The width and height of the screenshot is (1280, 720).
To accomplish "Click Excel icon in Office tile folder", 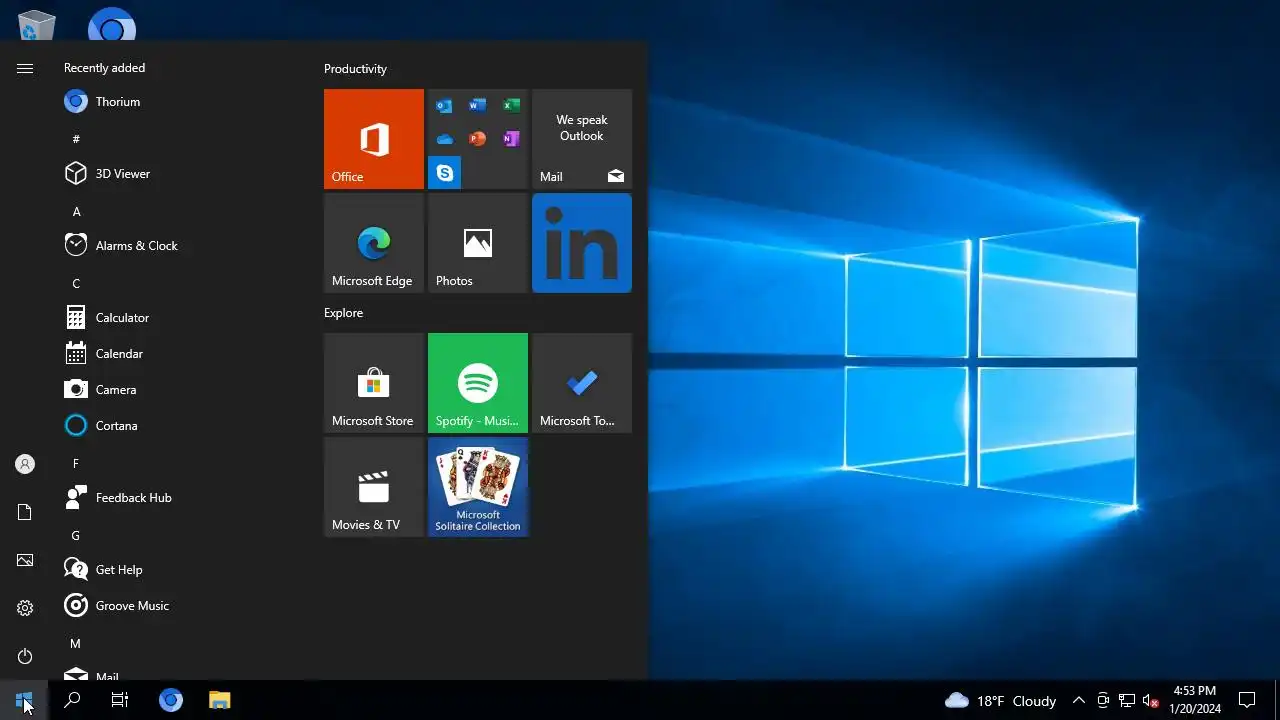I will 511,106.
